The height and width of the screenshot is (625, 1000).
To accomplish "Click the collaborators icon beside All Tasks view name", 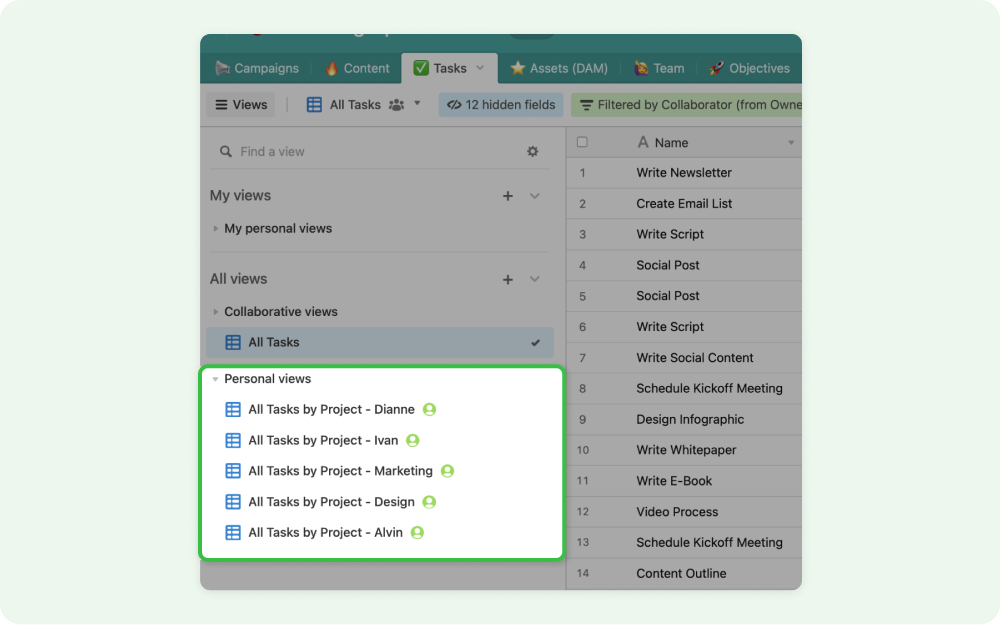I will [396, 104].
